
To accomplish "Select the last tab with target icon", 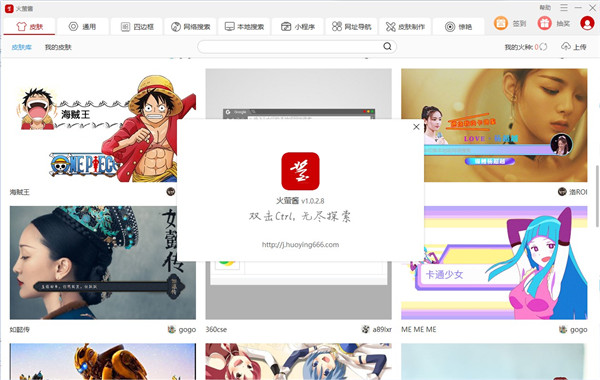I will 458,26.
